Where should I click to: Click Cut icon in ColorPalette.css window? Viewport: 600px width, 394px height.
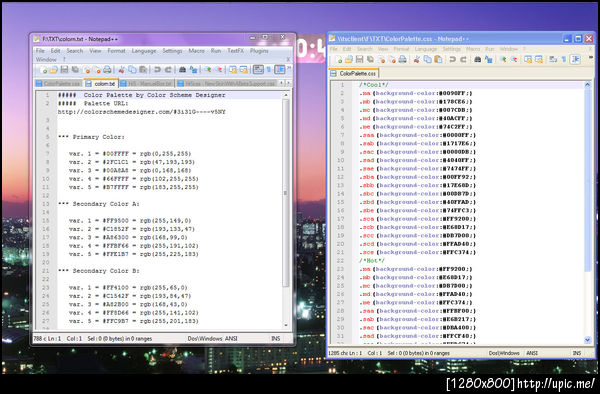(416, 59)
